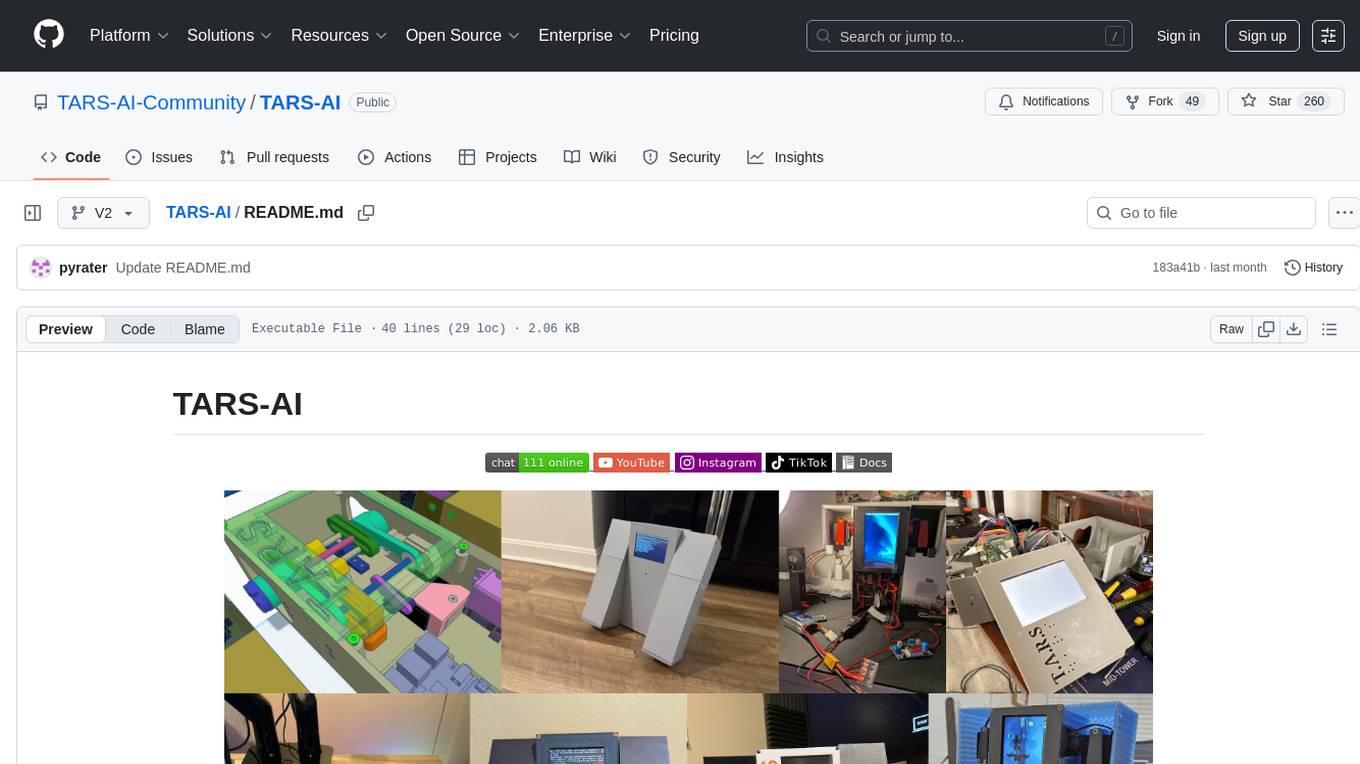Open the README outline icon
1360x764 pixels.
point(1329,329)
